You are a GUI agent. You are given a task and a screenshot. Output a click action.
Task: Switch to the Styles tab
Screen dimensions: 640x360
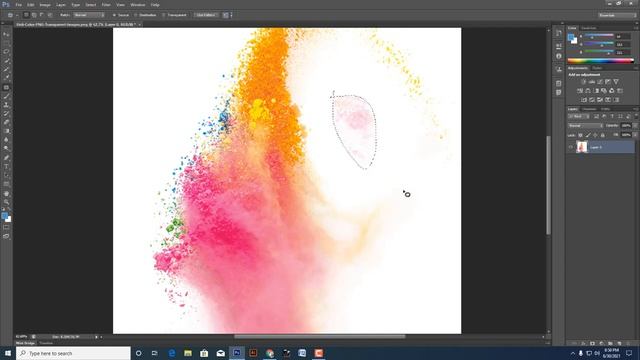597,68
